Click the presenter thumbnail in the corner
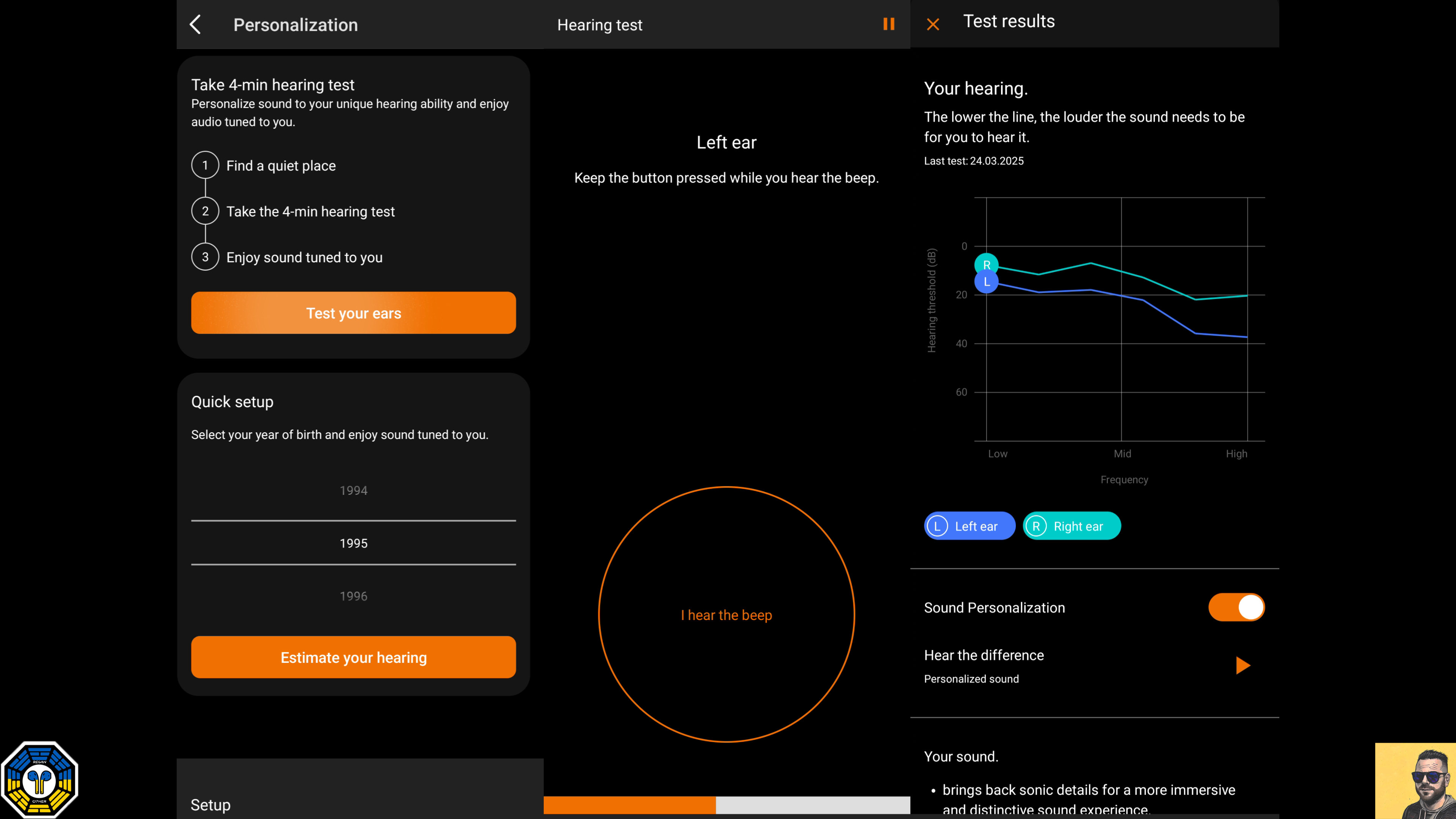Viewport: 1456px width, 819px height. [x=1415, y=781]
